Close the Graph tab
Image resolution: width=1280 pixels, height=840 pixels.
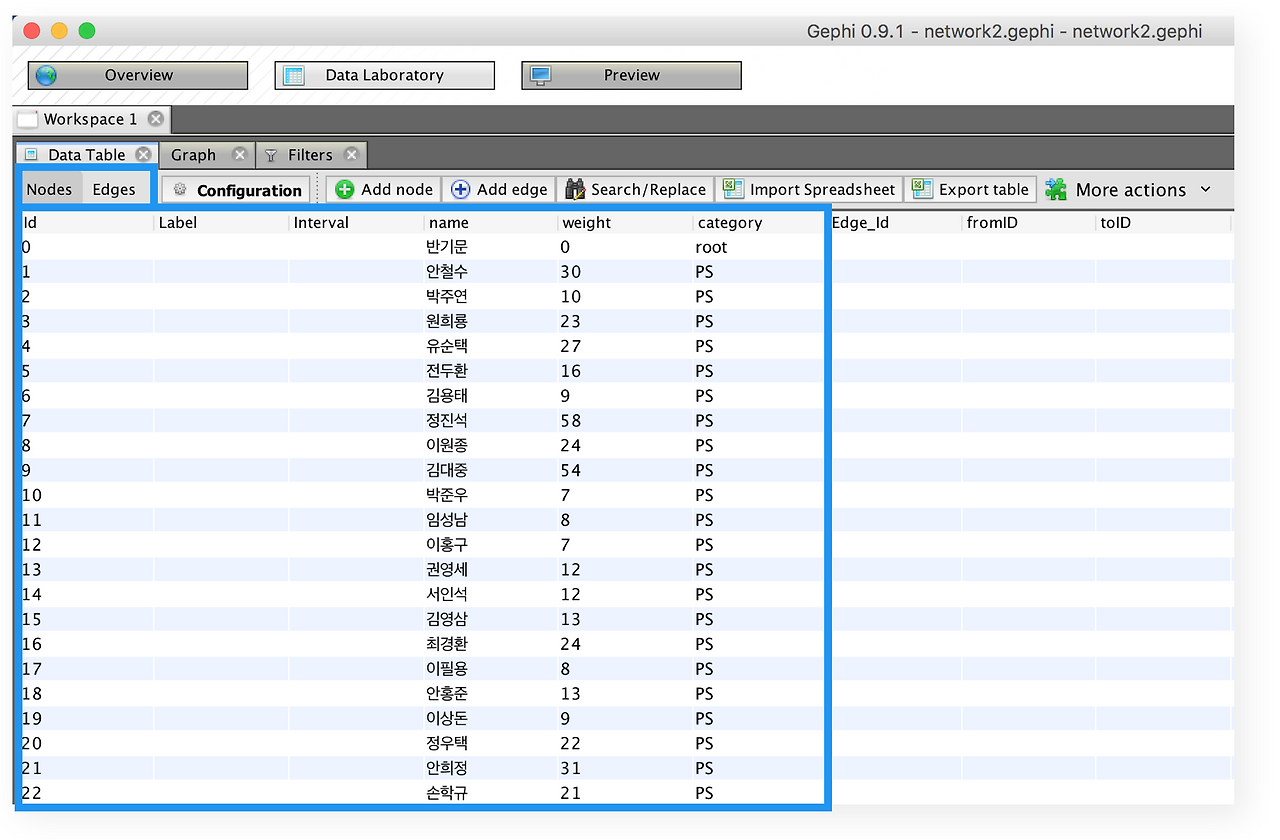click(240, 155)
